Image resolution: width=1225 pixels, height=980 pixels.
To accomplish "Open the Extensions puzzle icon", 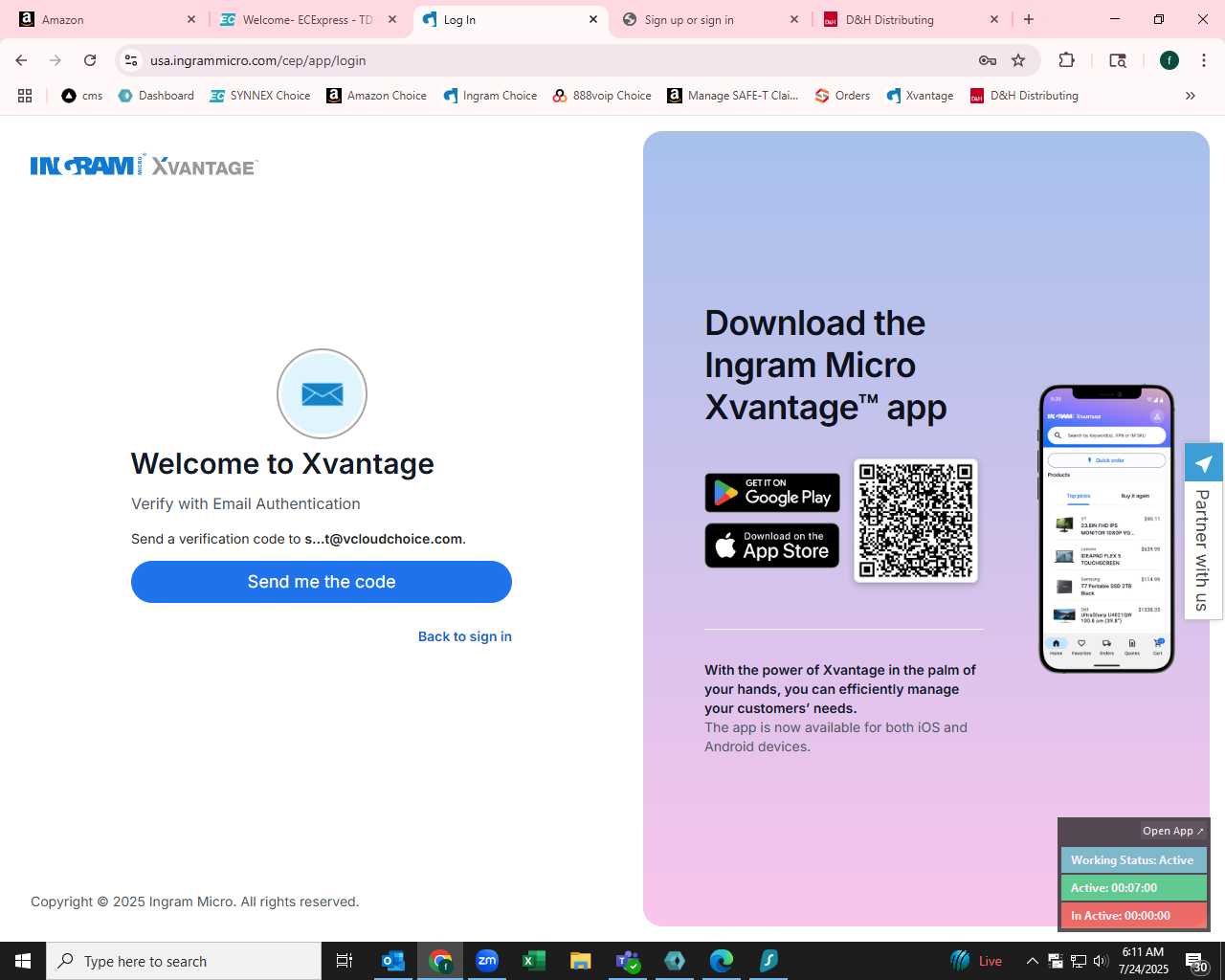I will pos(1067,60).
